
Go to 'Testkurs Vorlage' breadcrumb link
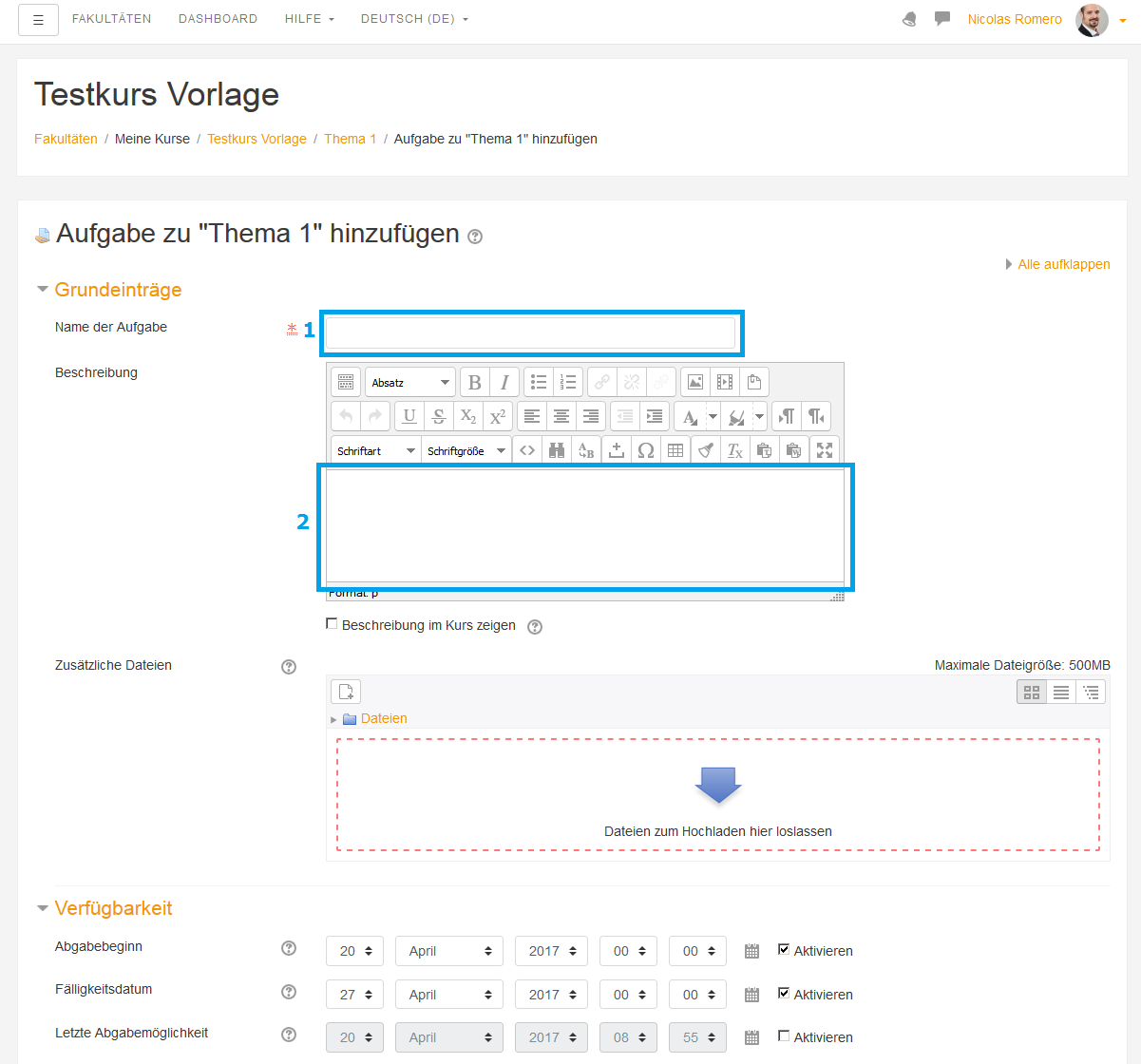[x=257, y=139]
